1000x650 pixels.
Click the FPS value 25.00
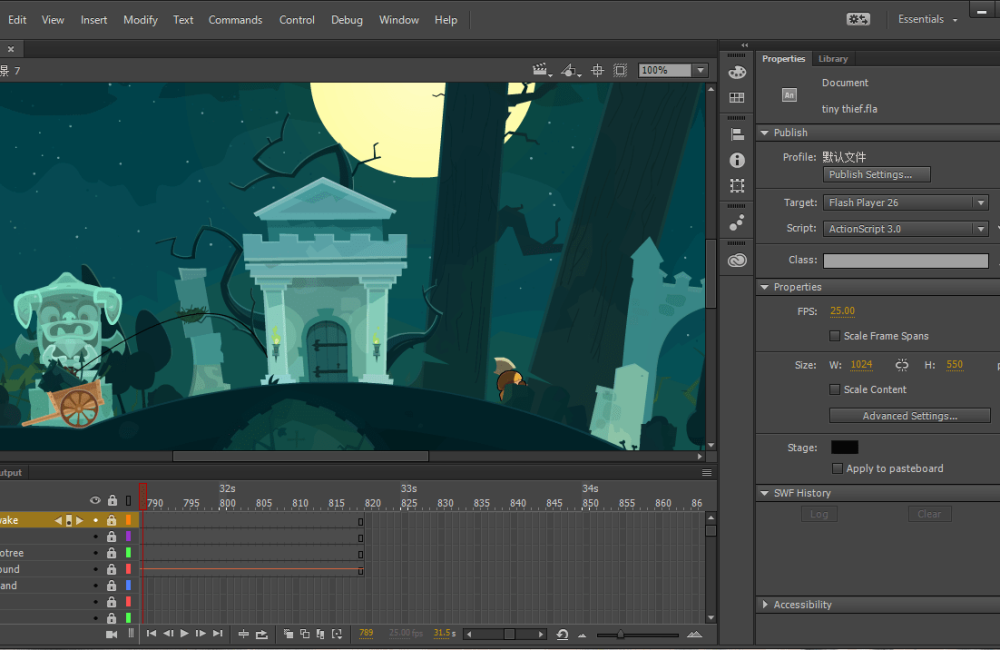842,311
